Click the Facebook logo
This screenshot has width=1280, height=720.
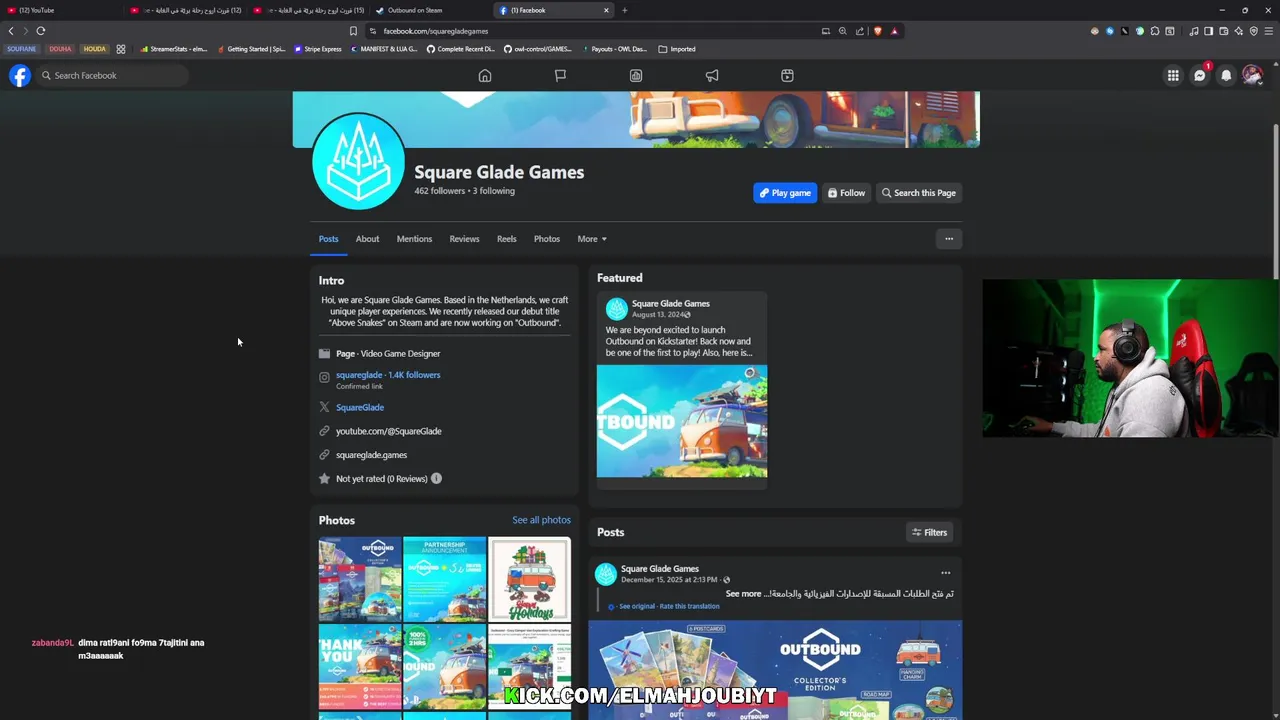tap(20, 75)
